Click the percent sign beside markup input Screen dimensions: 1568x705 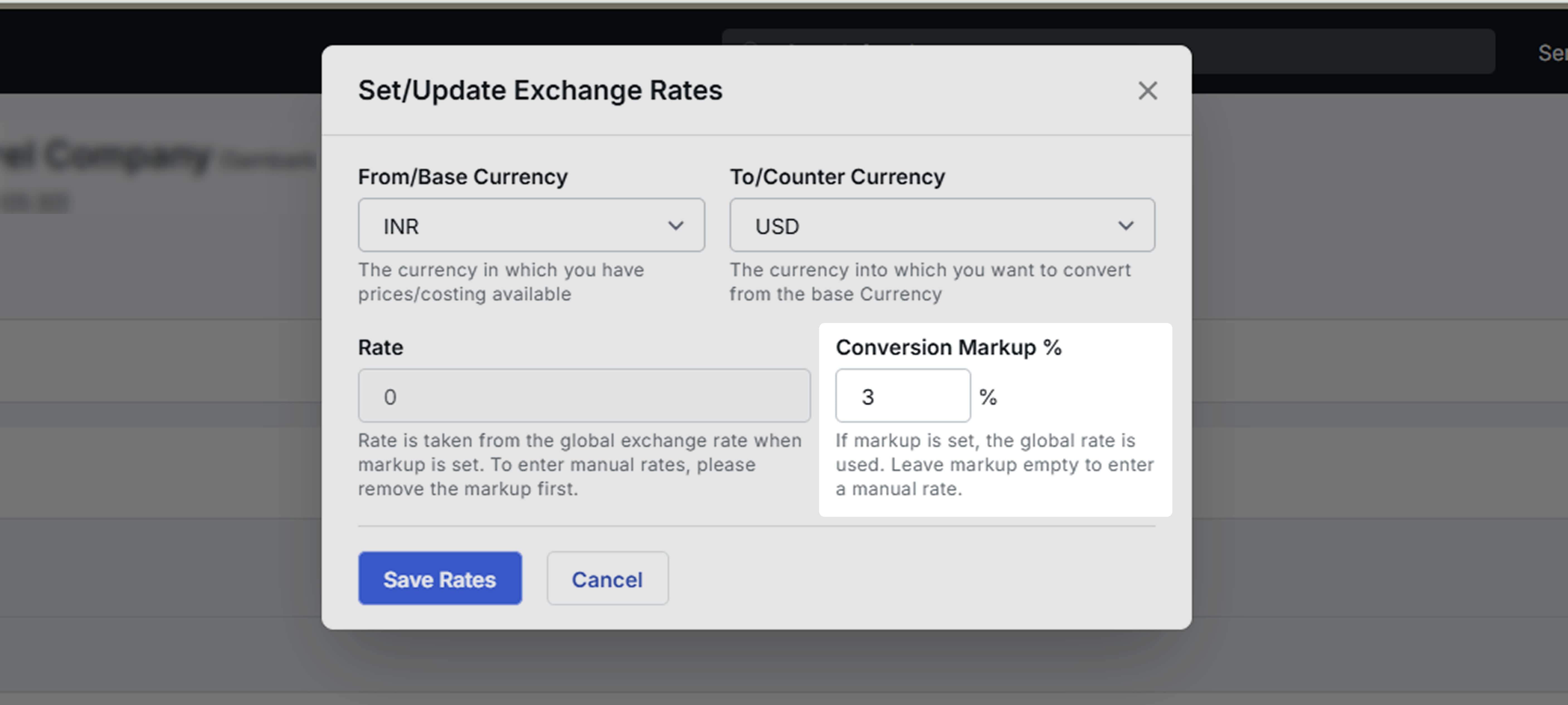pyautogui.click(x=988, y=397)
